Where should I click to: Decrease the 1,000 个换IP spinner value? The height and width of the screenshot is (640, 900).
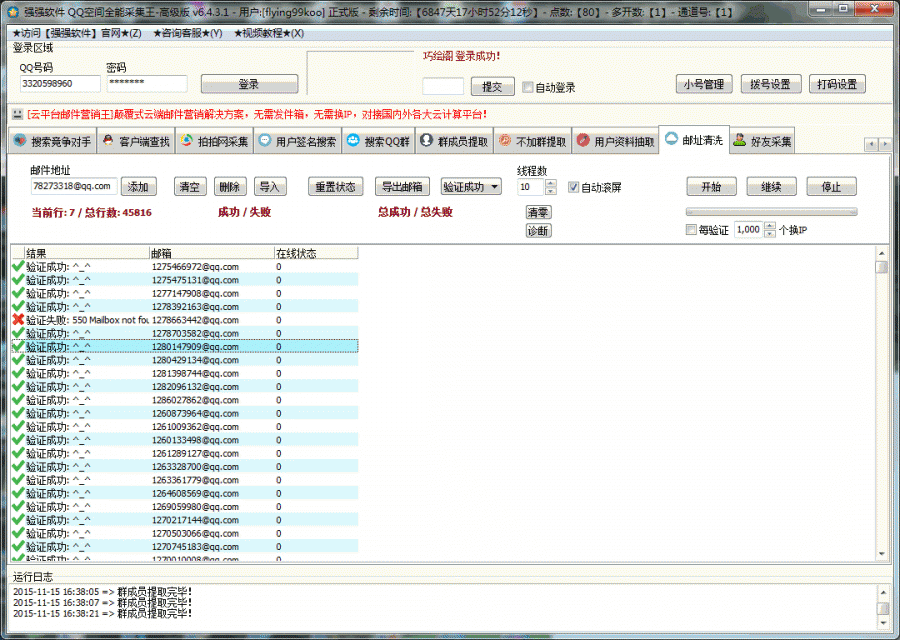770,234
